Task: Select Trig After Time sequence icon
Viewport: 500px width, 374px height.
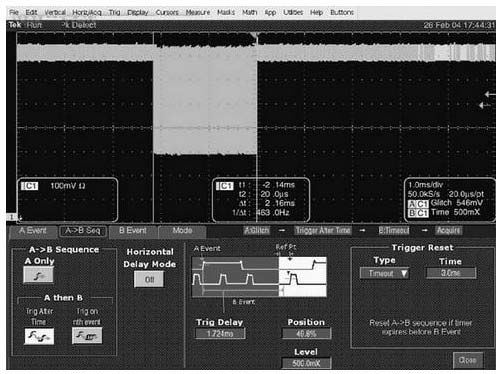Action: (39, 336)
